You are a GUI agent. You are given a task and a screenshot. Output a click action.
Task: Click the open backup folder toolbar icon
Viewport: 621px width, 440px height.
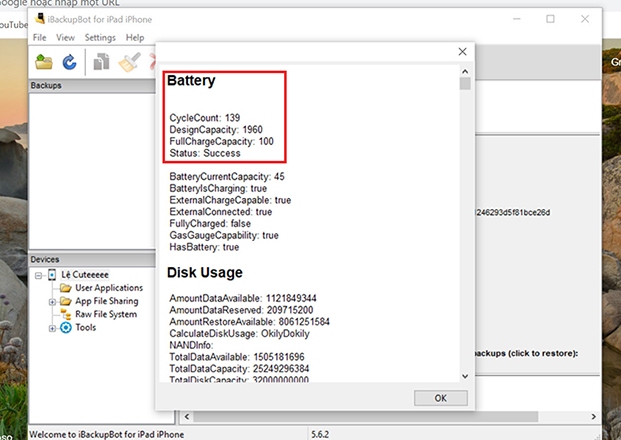point(43,62)
